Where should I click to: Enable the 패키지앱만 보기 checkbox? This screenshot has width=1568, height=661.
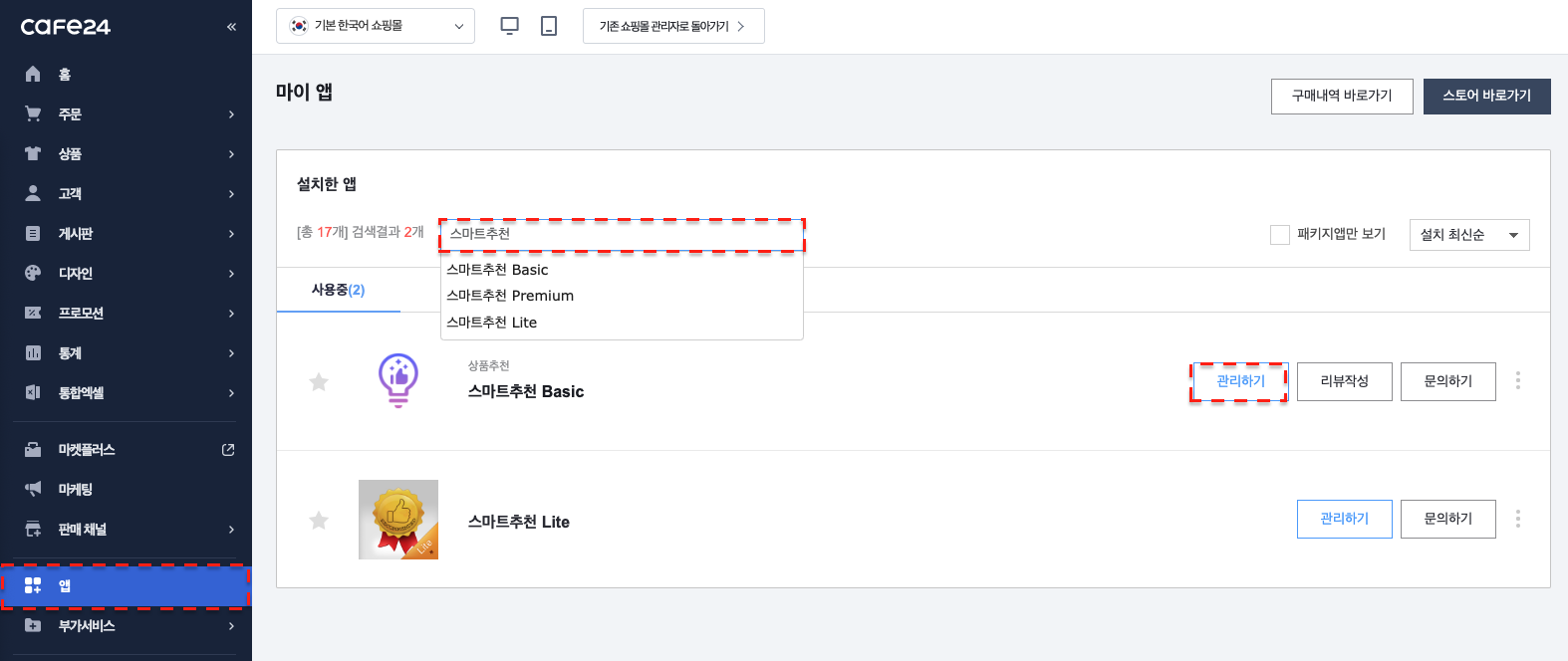coord(1280,235)
